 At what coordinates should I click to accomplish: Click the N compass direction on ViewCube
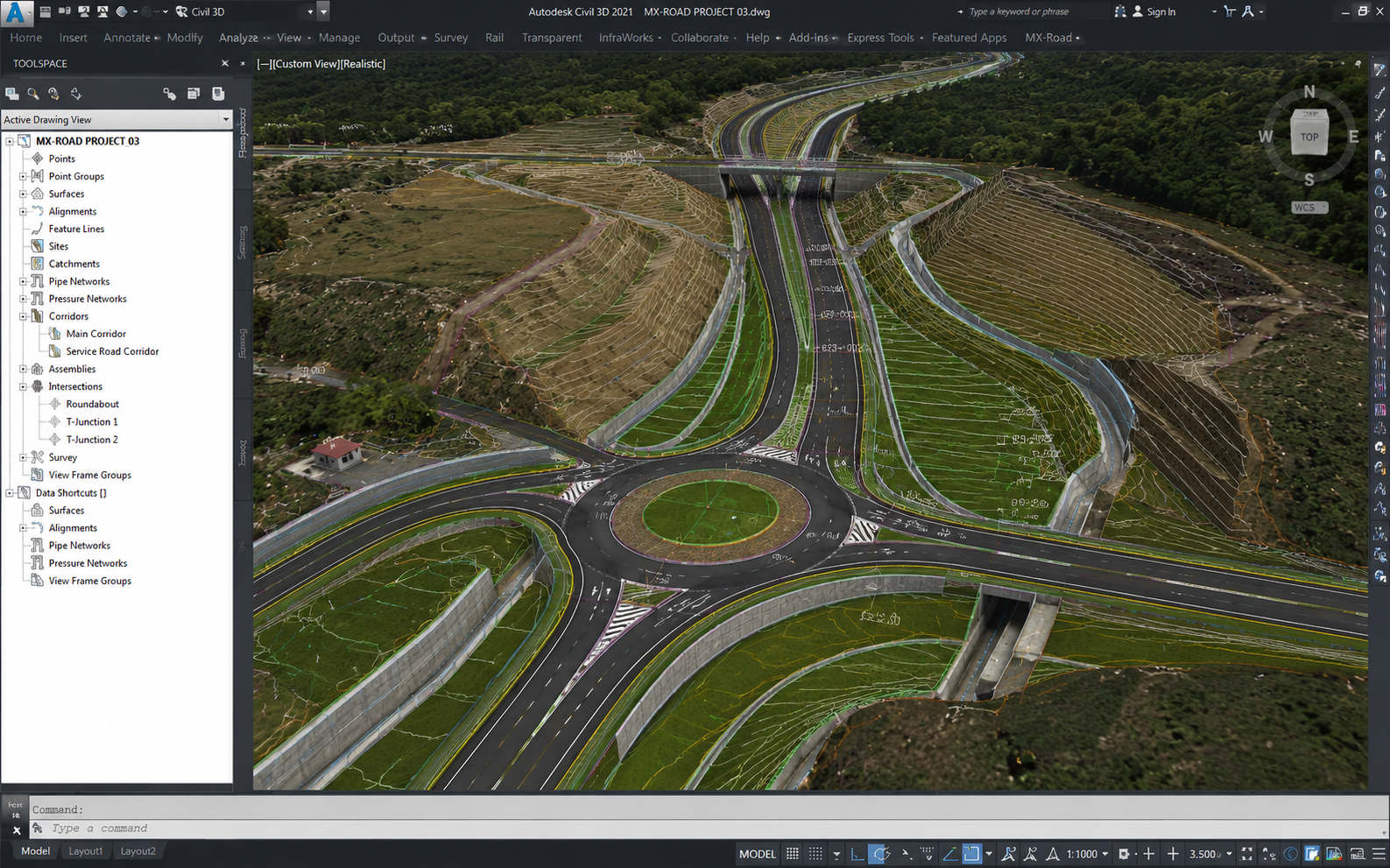click(1309, 92)
